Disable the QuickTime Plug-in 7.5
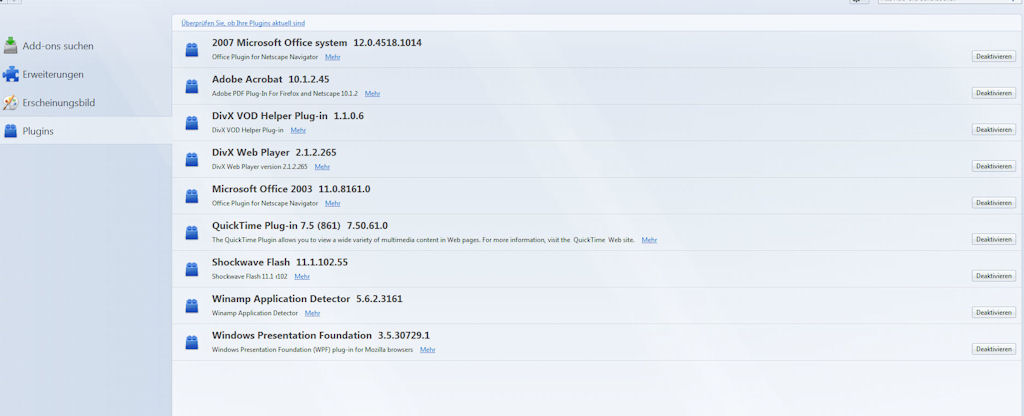This screenshot has width=1024, height=416. [993, 239]
